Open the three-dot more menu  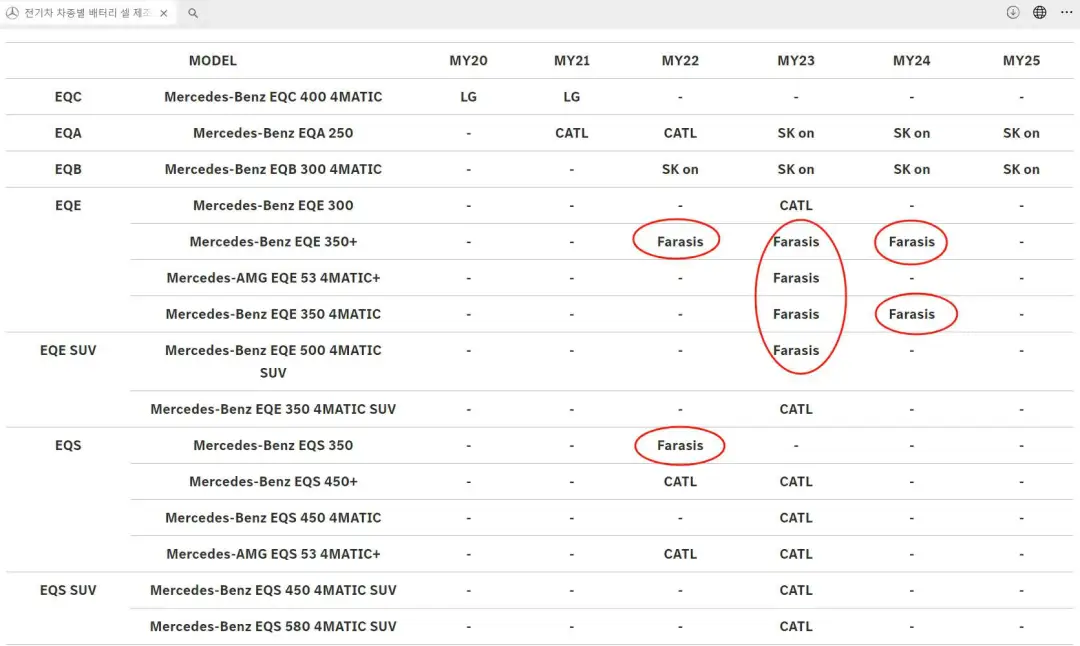1066,12
